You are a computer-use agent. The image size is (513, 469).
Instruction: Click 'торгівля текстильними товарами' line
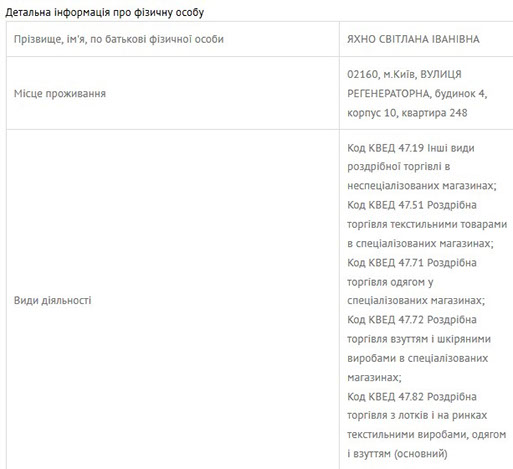pos(427,224)
